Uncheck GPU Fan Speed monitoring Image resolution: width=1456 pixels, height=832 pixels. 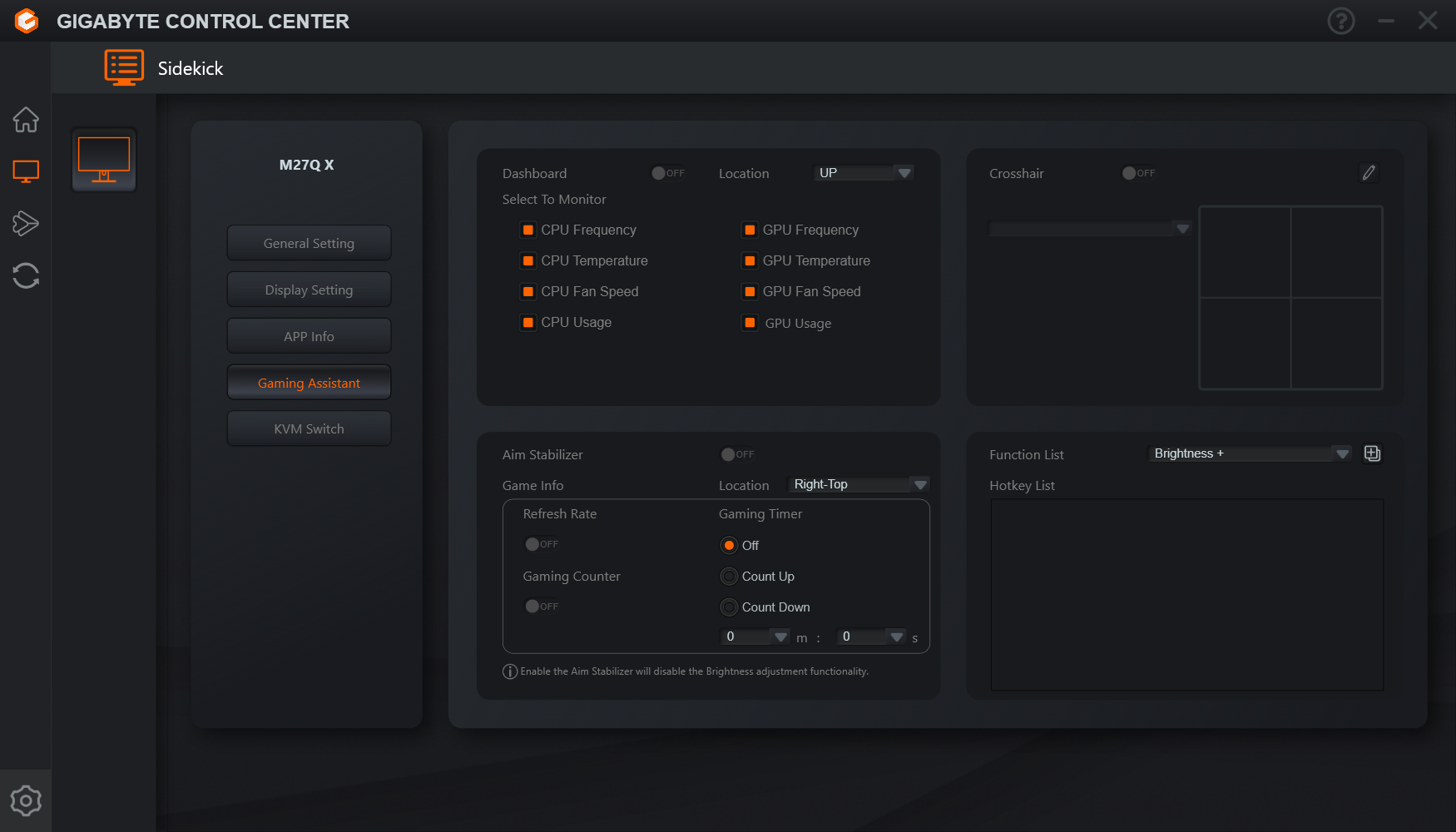click(x=750, y=291)
